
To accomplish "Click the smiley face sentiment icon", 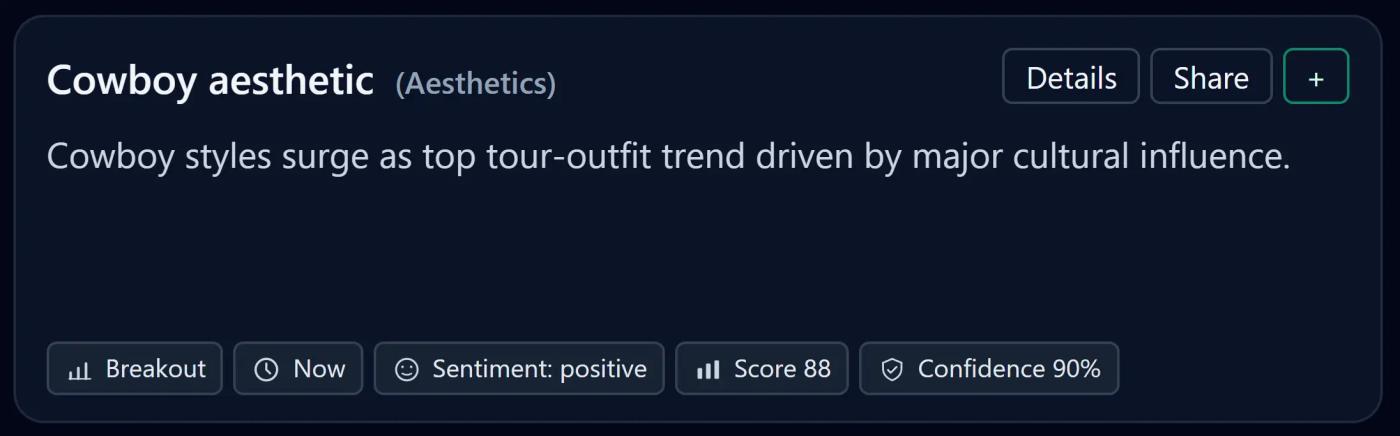I will click(x=406, y=370).
